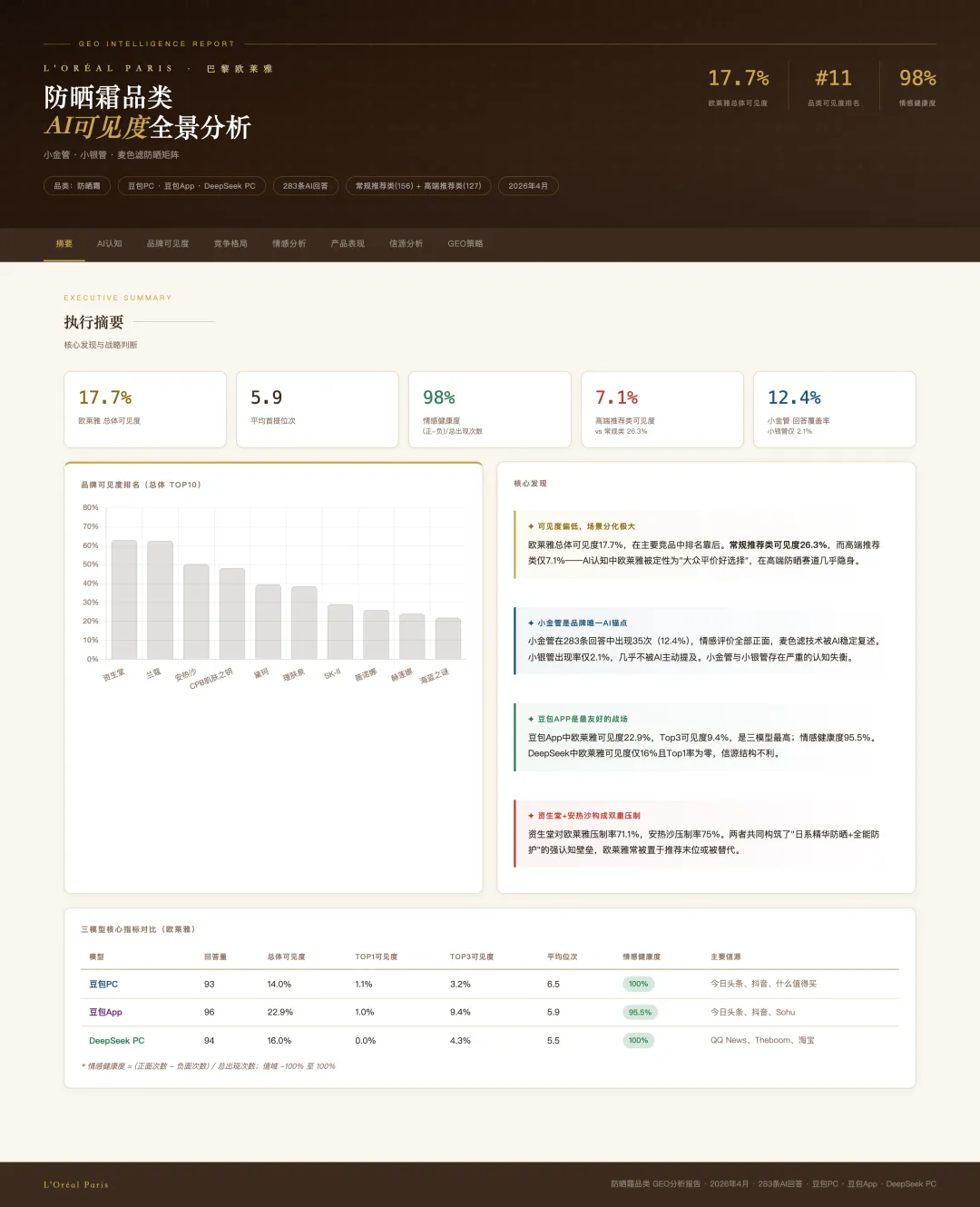Click the 豆包App row label
980x1207 pixels.
coord(105,1012)
